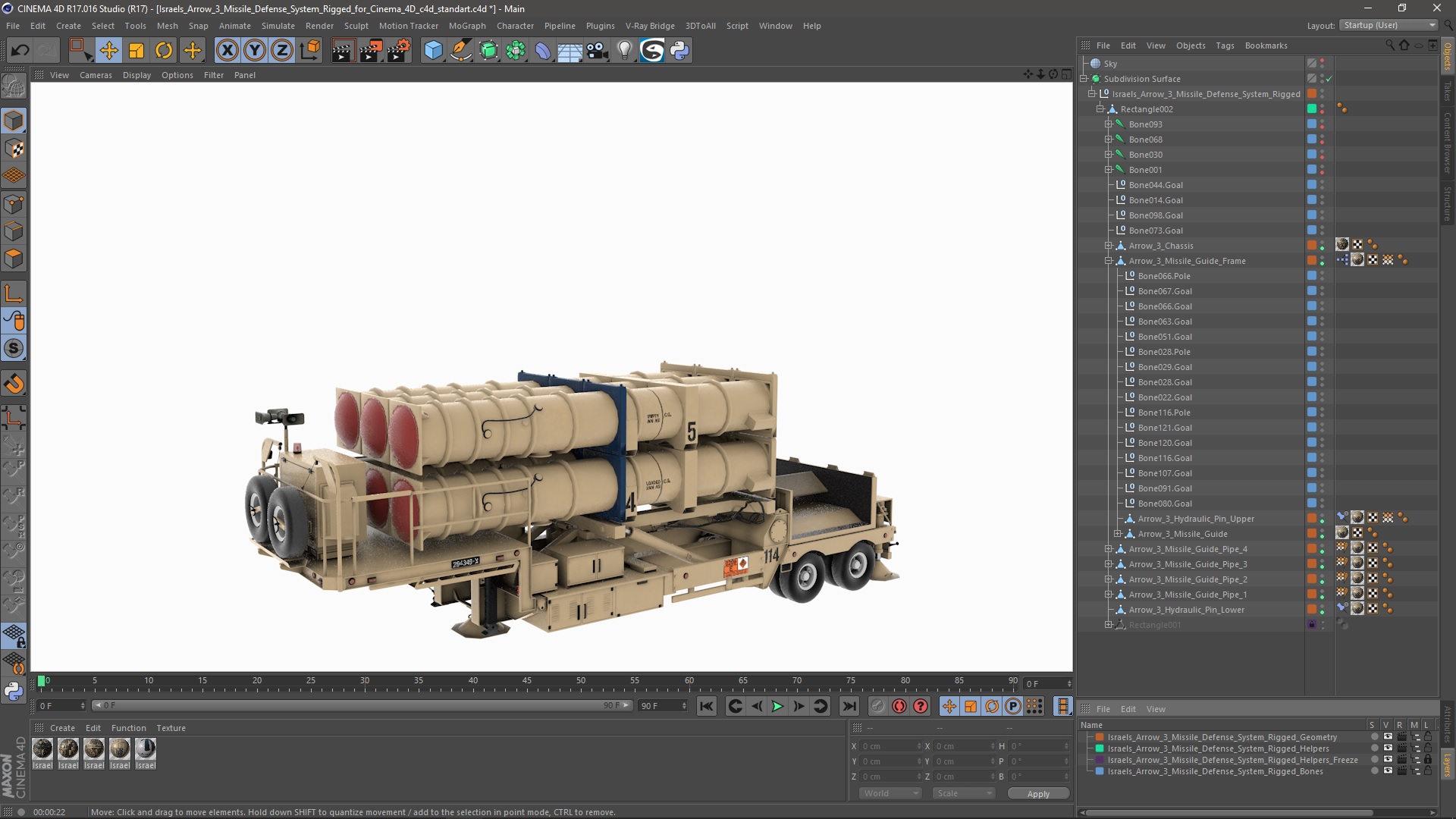
Task: Select Bone044.Goal in object tree
Action: (1155, 185)
